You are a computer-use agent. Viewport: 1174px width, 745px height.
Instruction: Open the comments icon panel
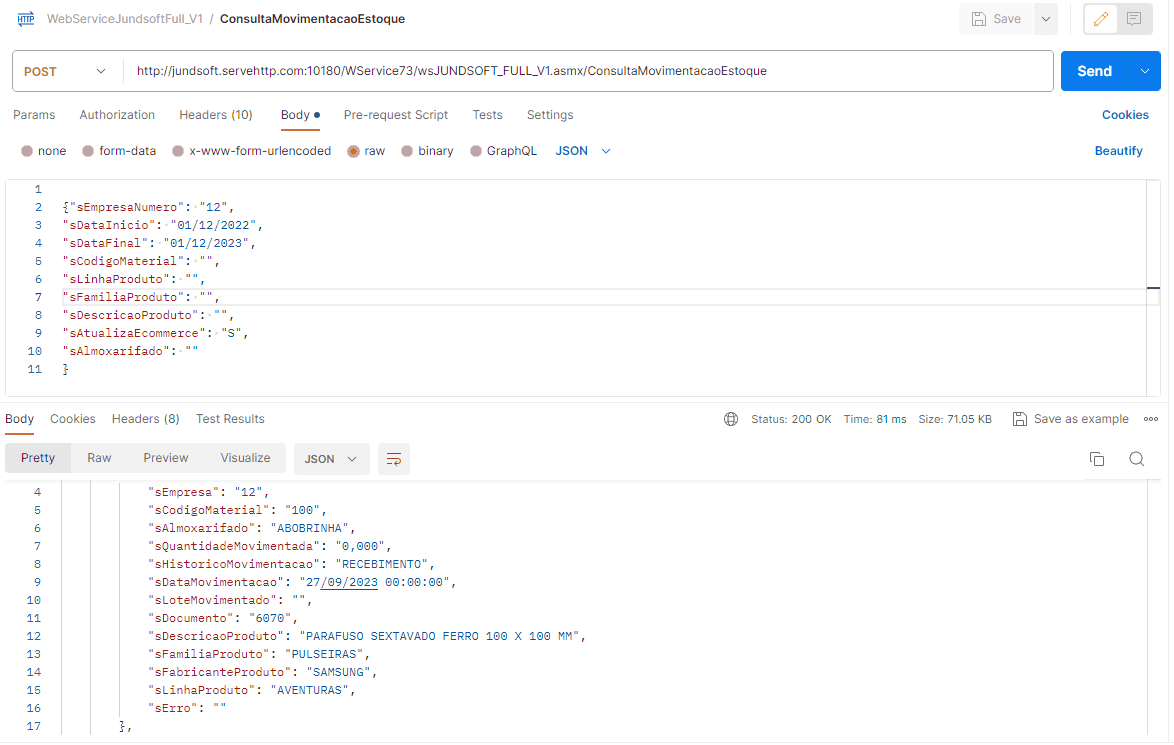1134,19
